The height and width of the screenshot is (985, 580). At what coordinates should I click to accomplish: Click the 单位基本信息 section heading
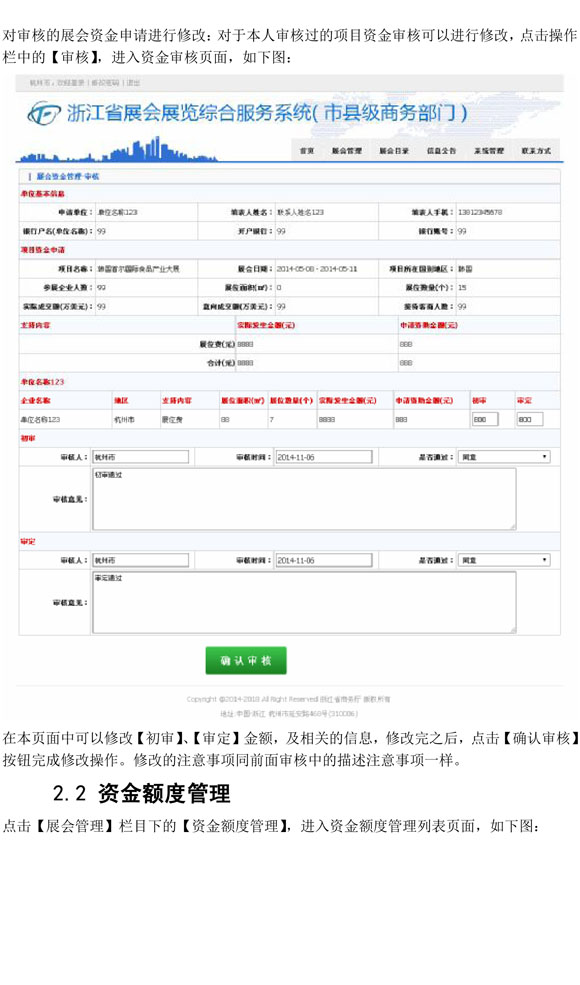[43, 193]
